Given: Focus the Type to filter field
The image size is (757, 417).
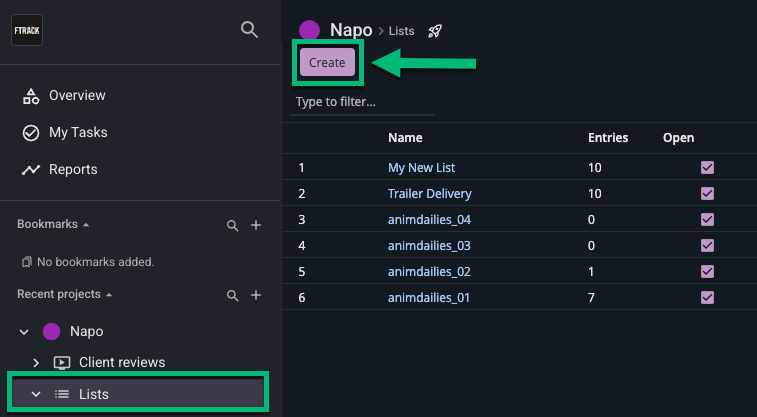Looking at the screenshot, I should click(362, 102).
